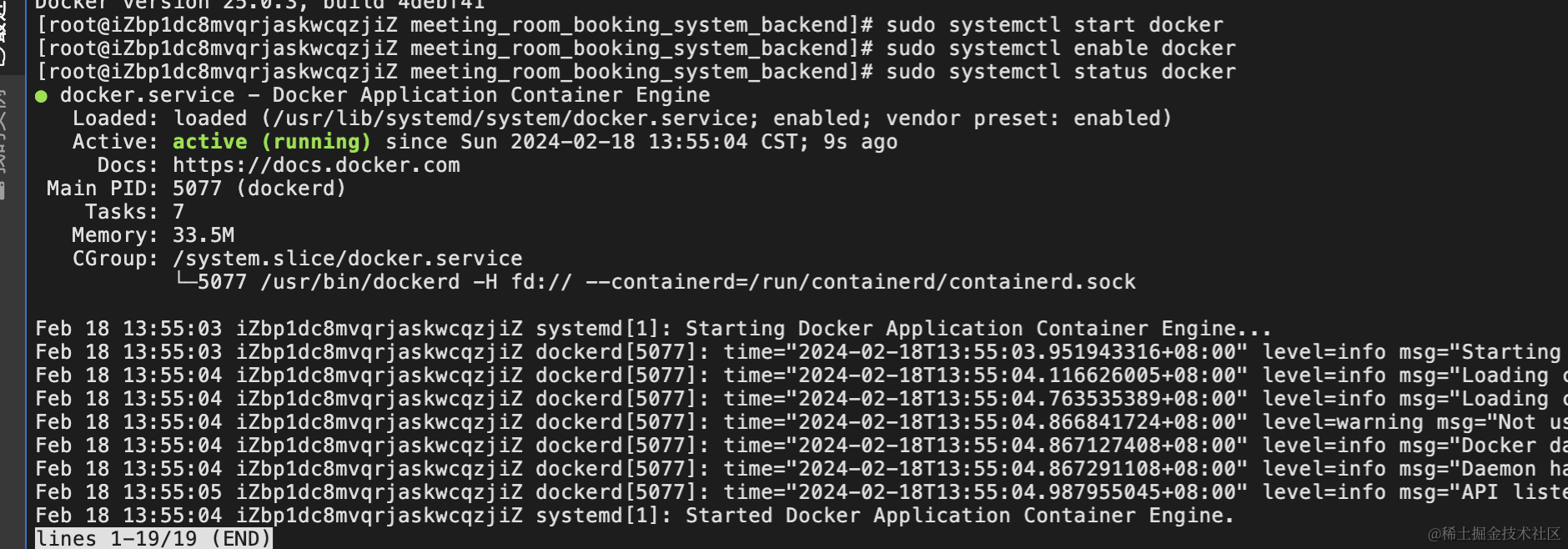Screen dimensions: 1568x549
Task: Click the "lines 1-19/19 (END)" pager indicator
Action: (153, 539)
